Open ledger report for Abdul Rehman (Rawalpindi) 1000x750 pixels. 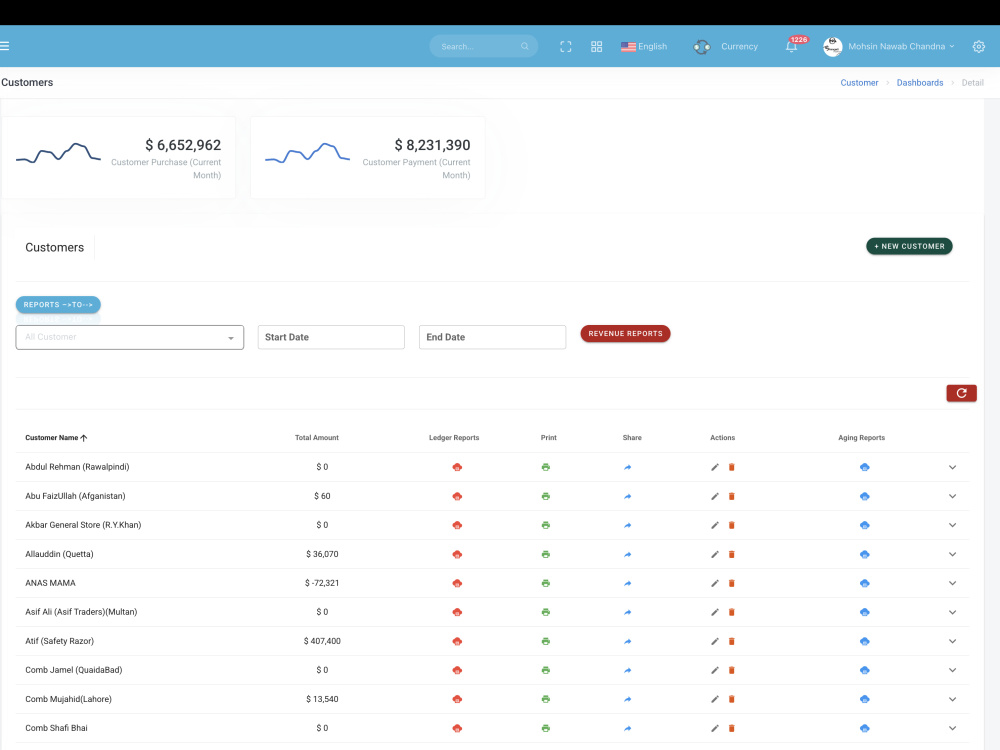pos(457,467)
